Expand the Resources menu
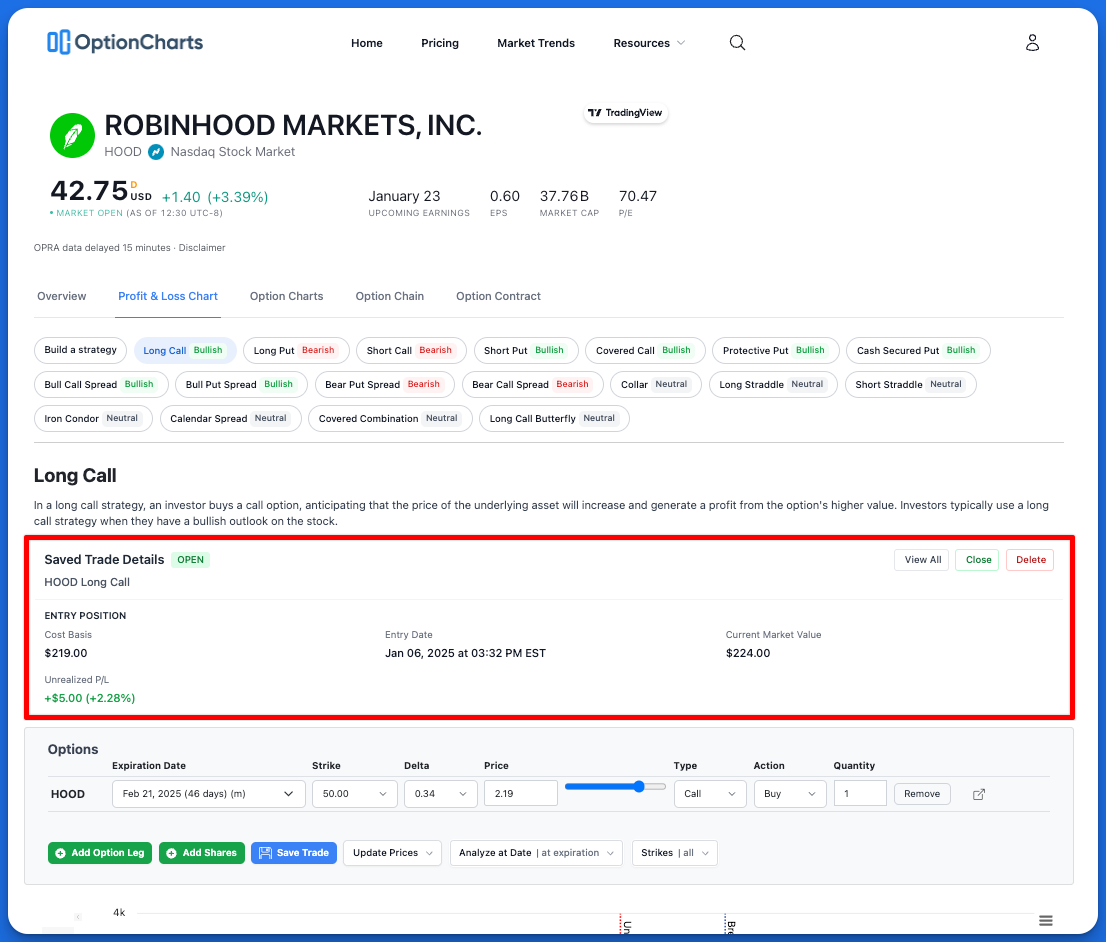 click(x=649, y=43)
